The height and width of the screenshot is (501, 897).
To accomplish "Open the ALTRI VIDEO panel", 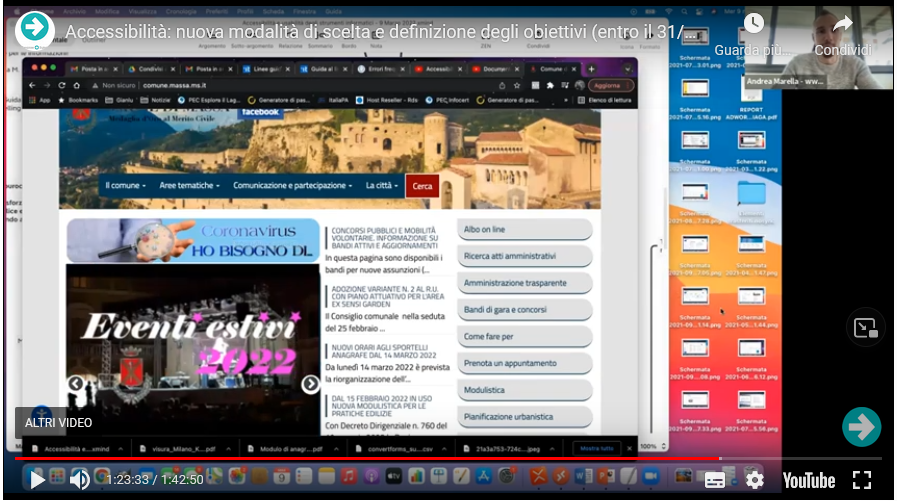I will point(58,423).
